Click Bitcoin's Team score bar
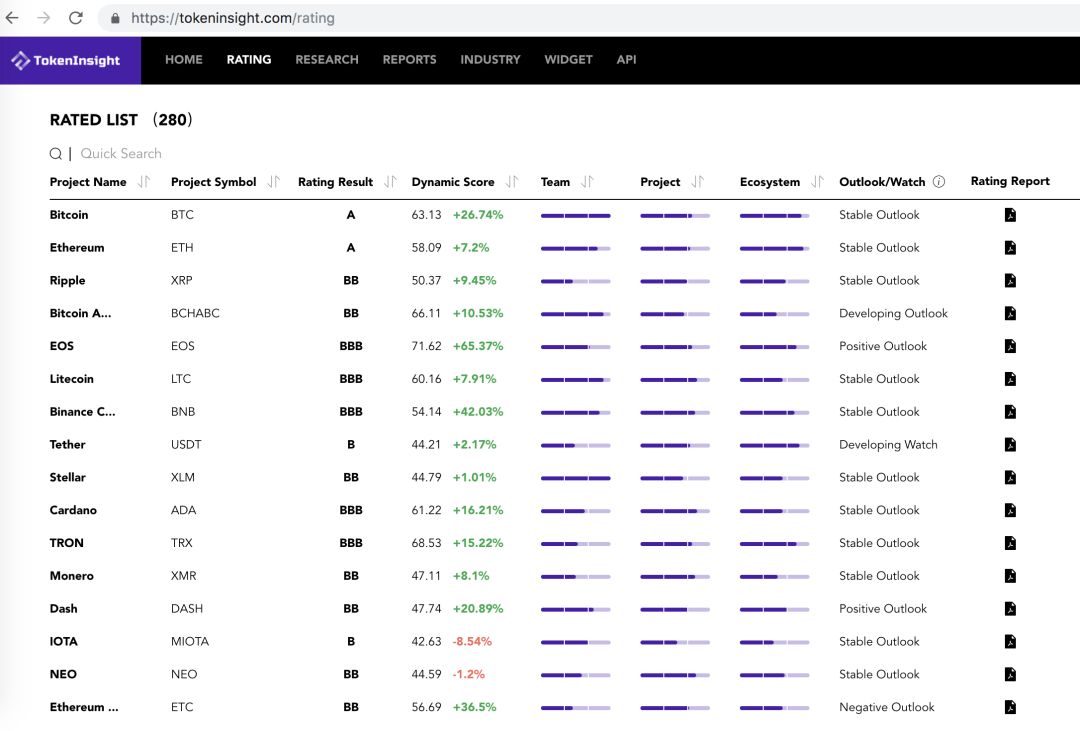Image resolution: width=1080 pixels, height=731 pixels. coord(576,216)
